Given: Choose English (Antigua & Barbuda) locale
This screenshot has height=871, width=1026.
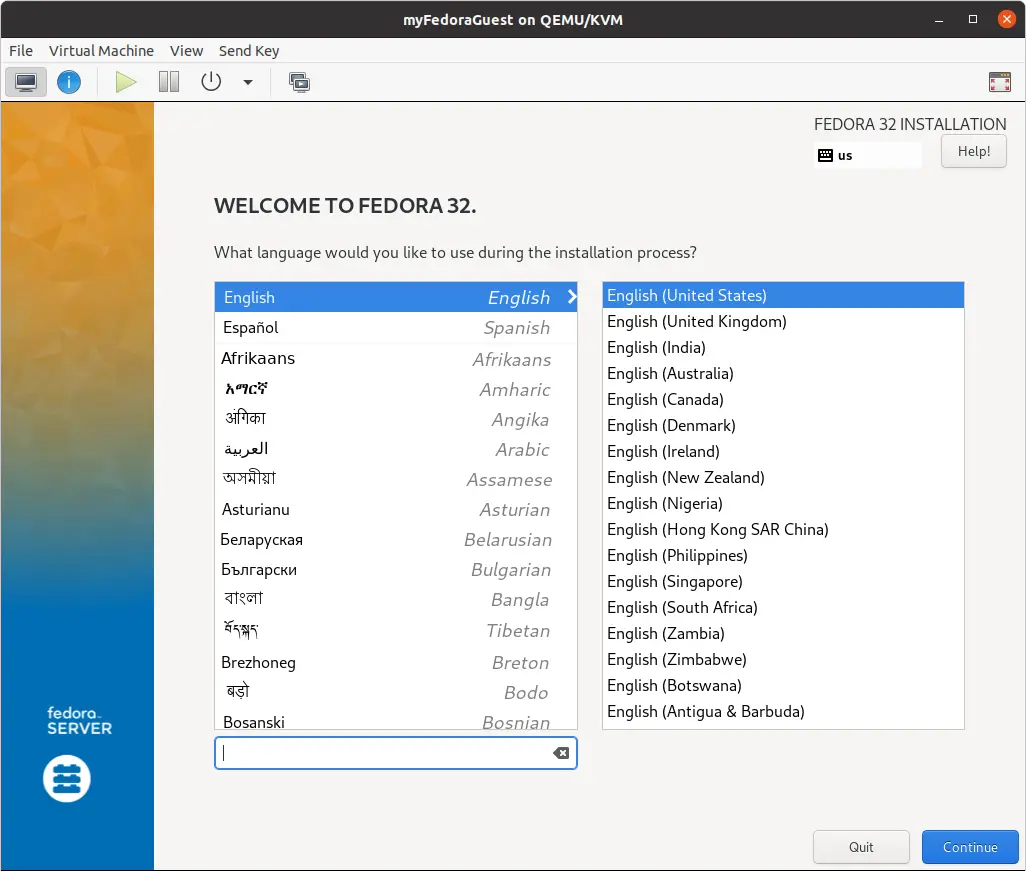Looking at the screenshot, I should click(783, 711).
